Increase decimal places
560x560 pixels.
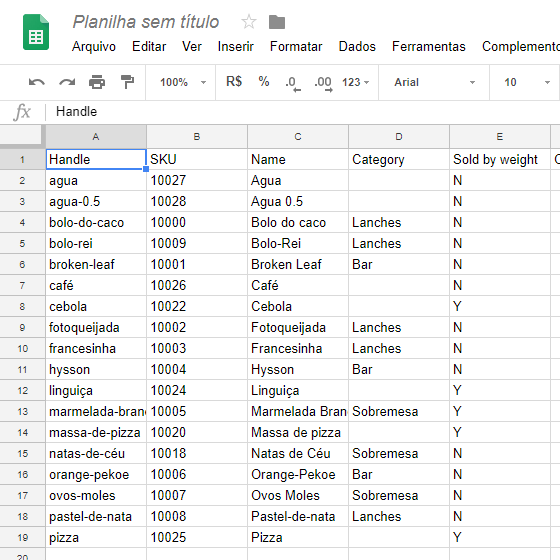tap(324, 83)
